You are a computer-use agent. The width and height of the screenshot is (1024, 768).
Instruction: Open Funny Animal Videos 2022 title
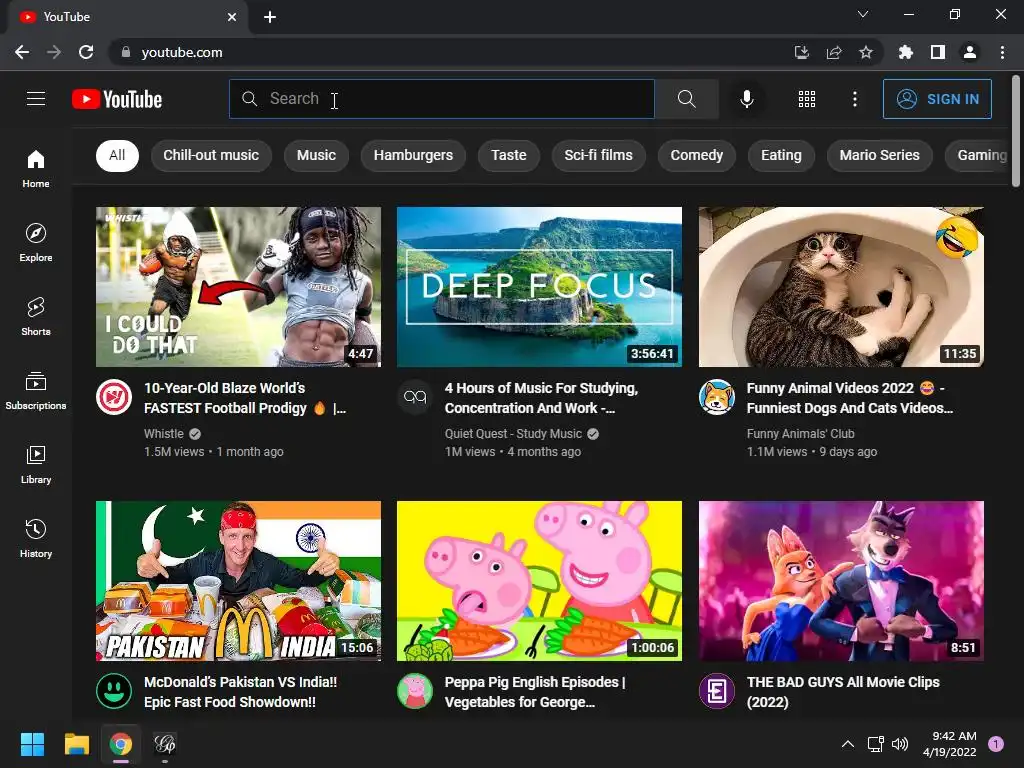[850, 398]
